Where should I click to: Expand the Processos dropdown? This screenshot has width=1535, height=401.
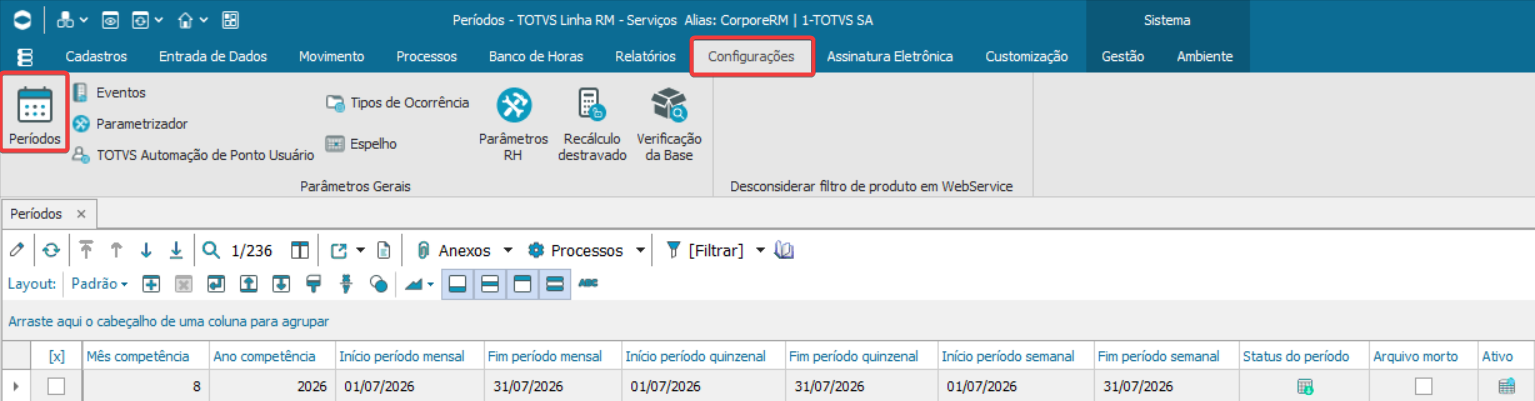coord(640,251)
